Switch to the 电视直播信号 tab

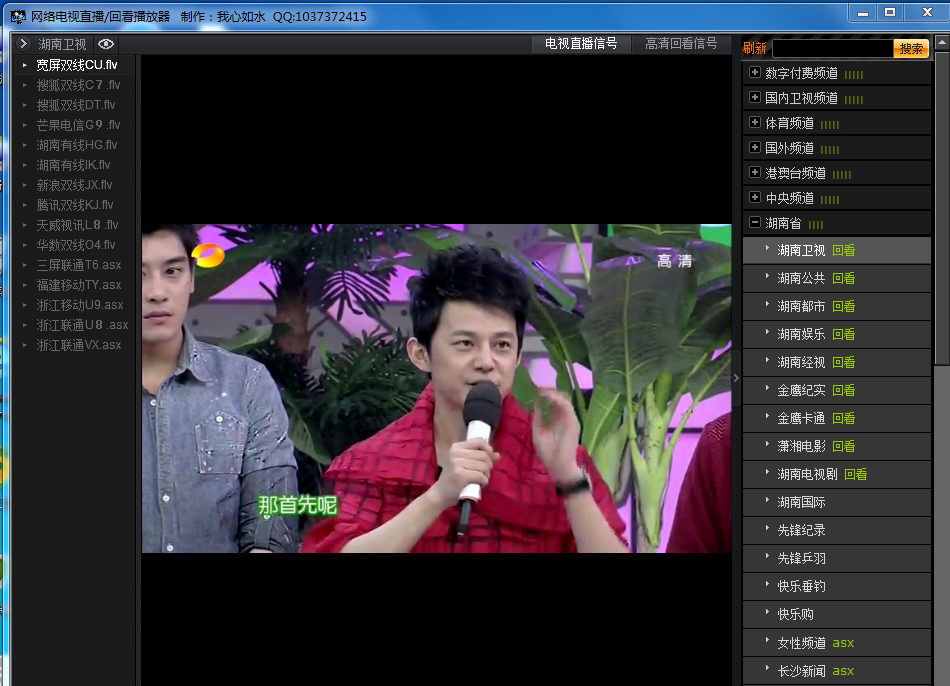click(581, 44)
